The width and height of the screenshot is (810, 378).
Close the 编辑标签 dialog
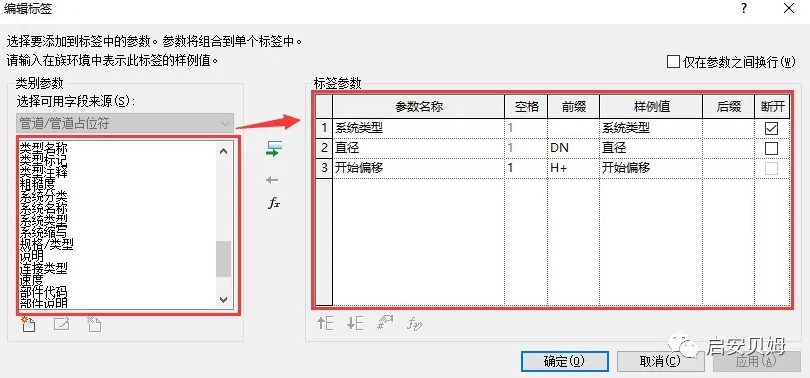click(788, 8)
